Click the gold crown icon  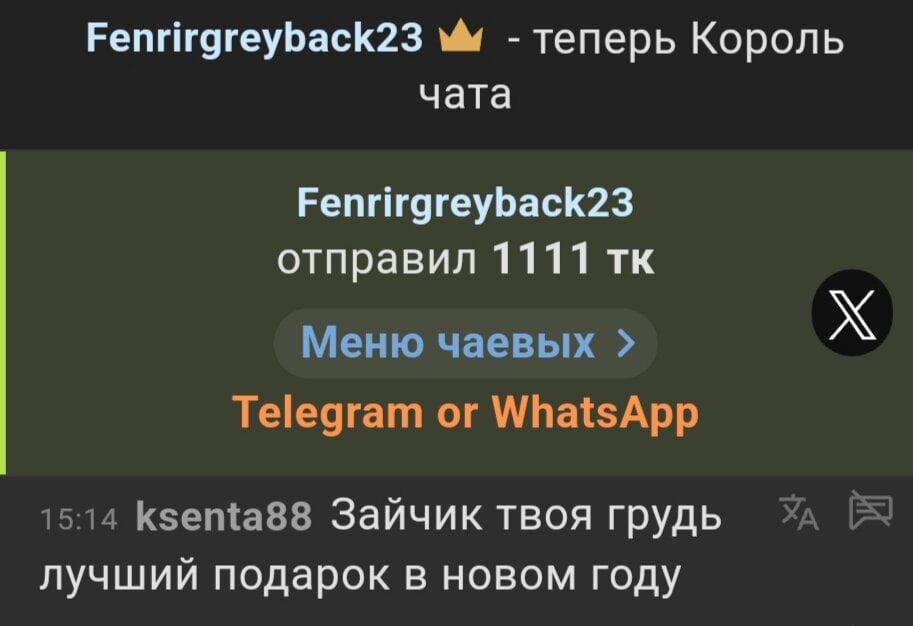pyautogui.click(x=461, y=36)
